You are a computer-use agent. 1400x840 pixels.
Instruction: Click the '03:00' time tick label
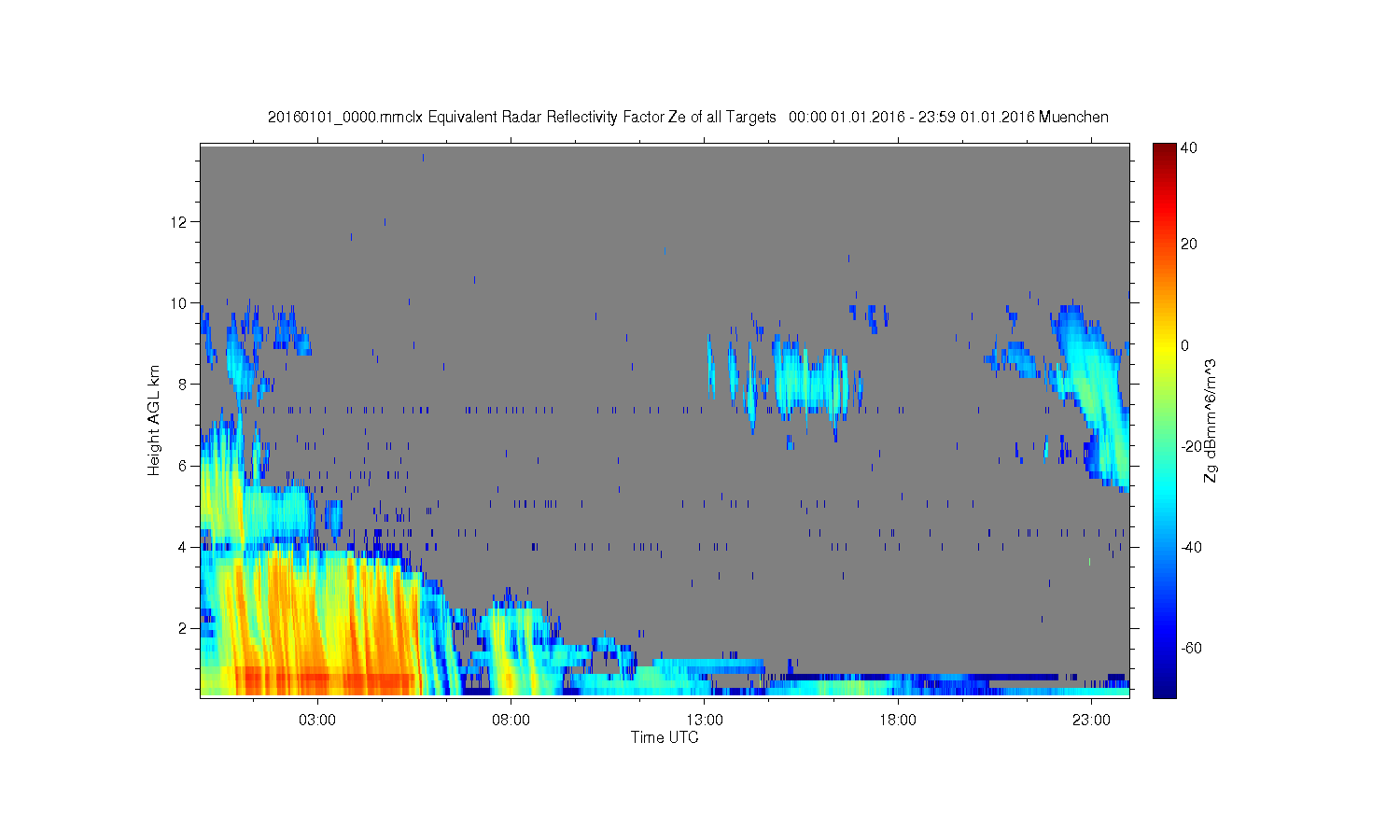[317, 721]
